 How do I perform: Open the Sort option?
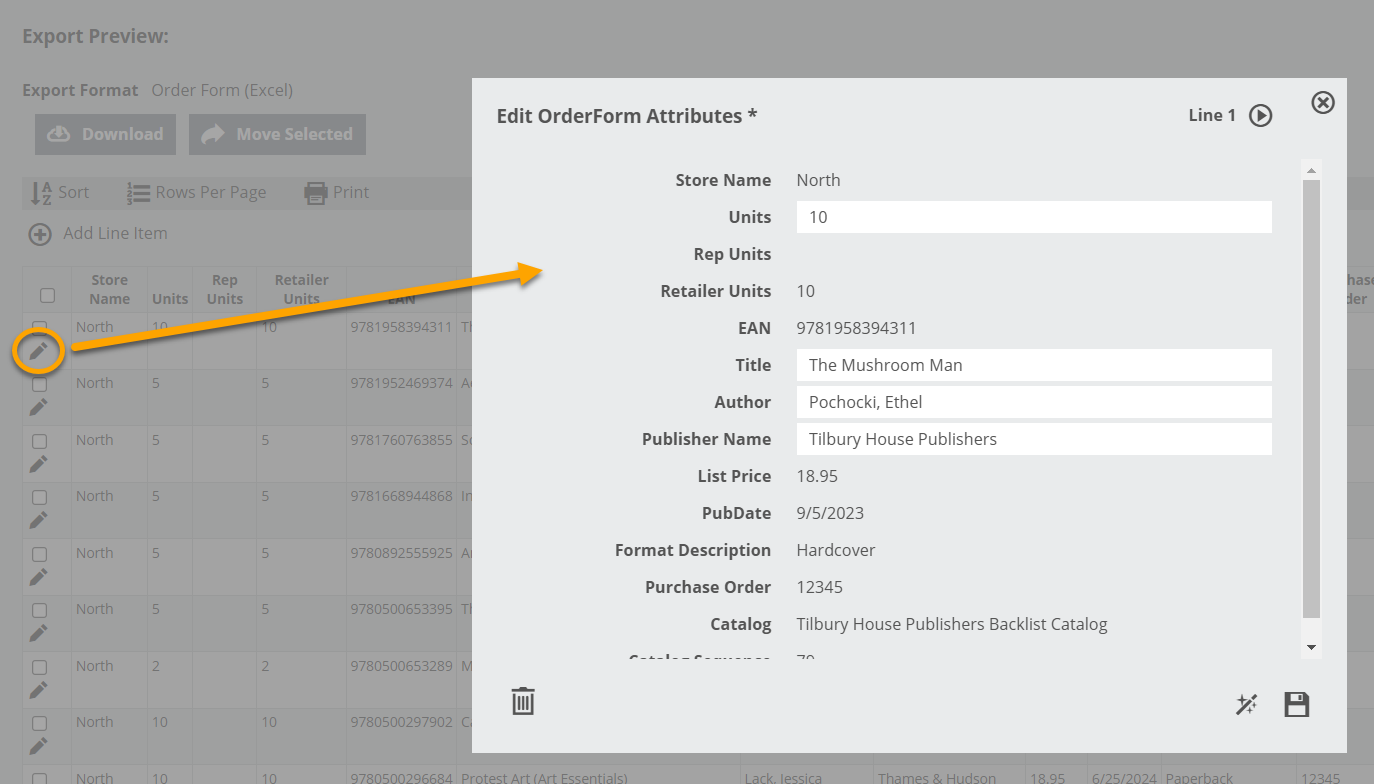pos(60,193)
